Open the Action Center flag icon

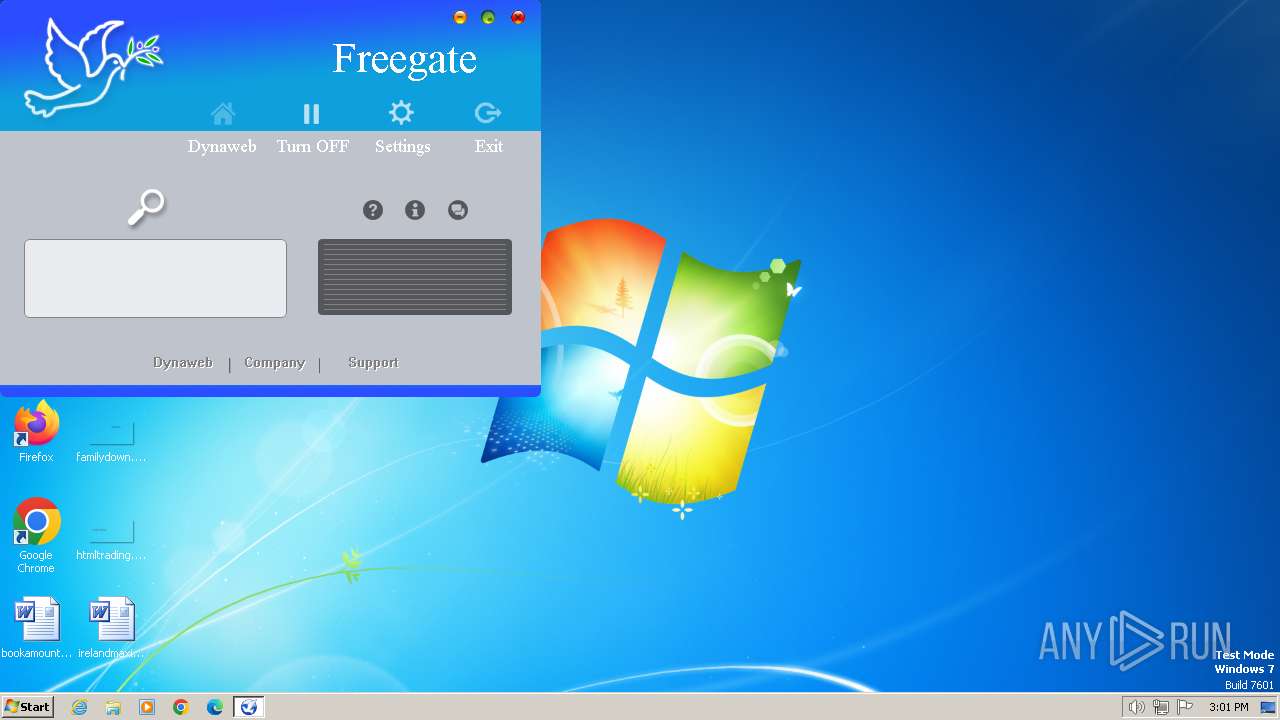click(1185, 707)
